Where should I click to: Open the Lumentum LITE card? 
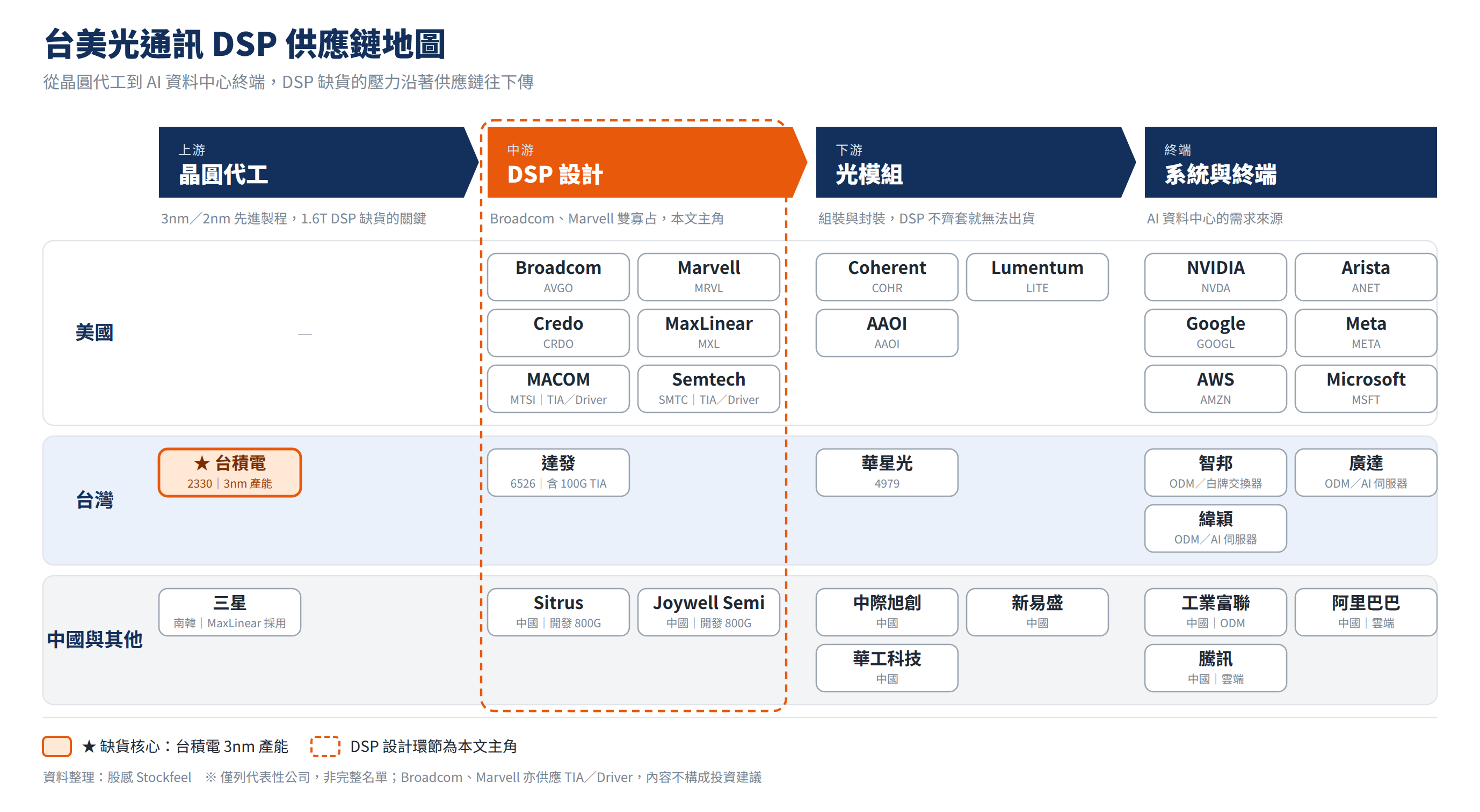pyautogui.click(x=1037, y=277)
